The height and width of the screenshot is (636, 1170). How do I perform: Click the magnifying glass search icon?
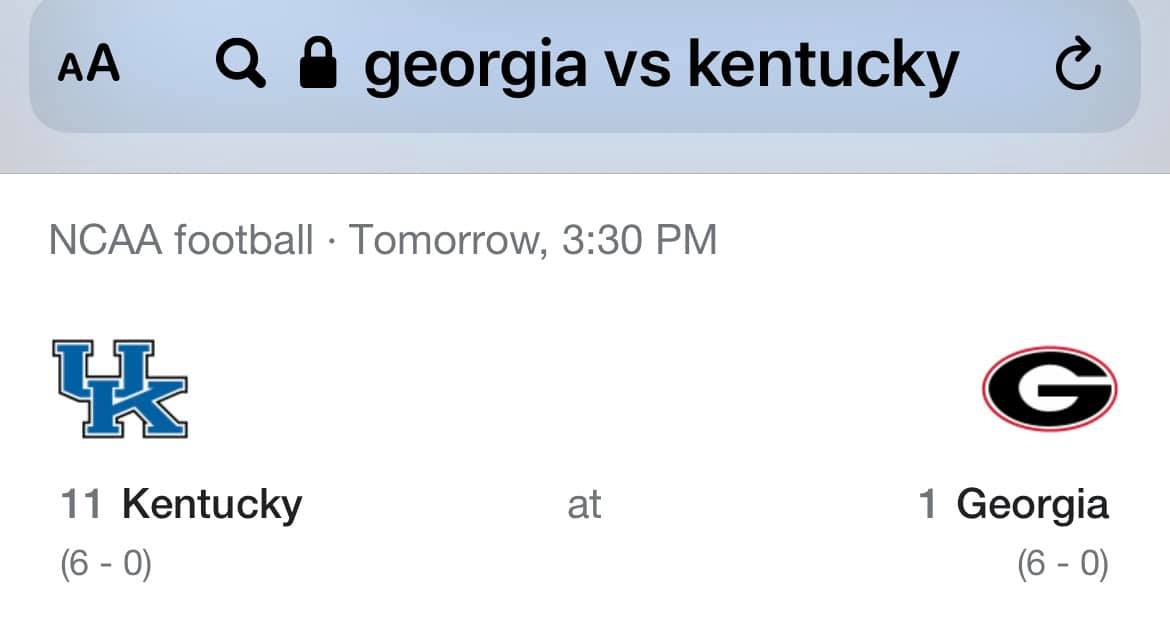point(241,65)
